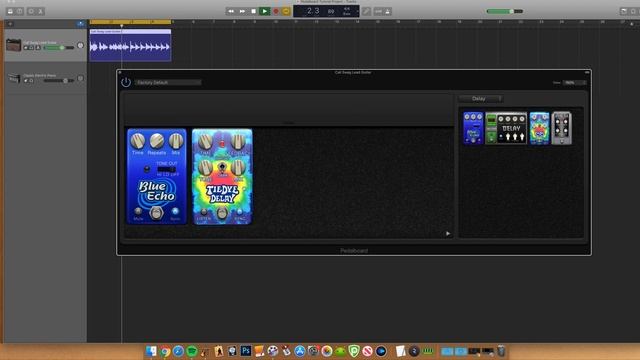Click the Blue Echo Mix knob
The height and width of the screenshot is (360, 640).
[176, 141]
